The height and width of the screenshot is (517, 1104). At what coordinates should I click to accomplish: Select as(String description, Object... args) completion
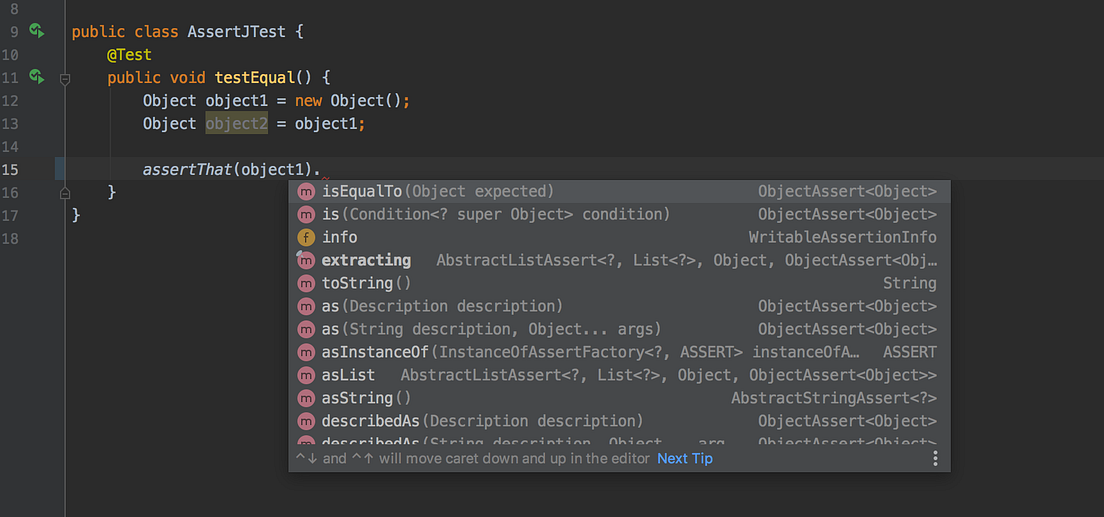pos(620,329)
